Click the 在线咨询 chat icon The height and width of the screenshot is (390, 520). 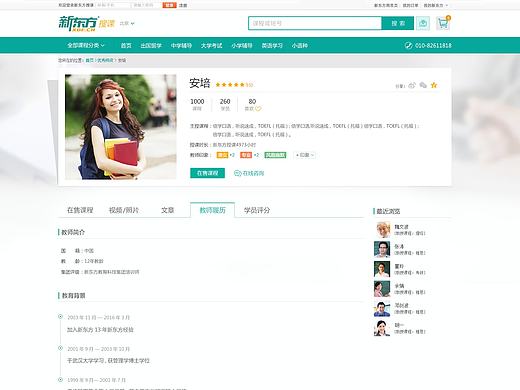click(237, 173)
